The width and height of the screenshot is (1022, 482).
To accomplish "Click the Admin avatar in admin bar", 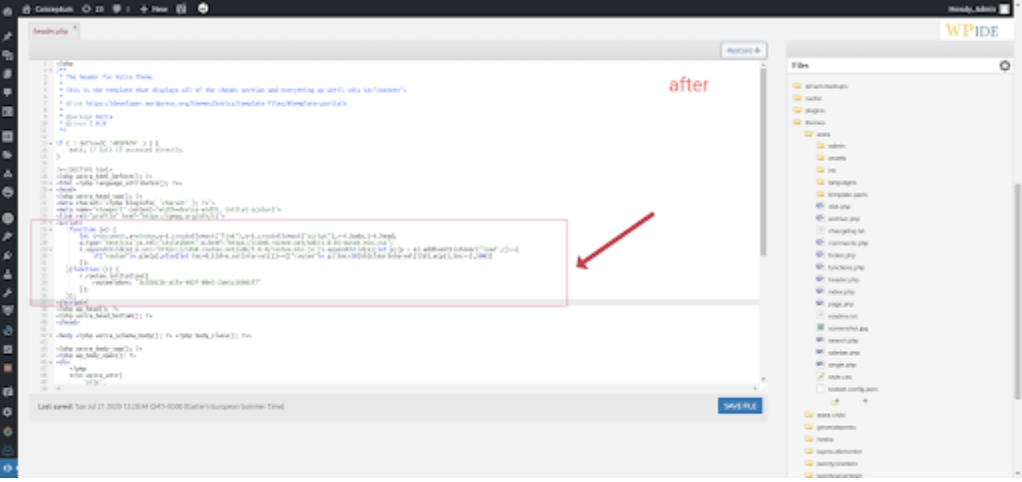I will click(1004, 9).
